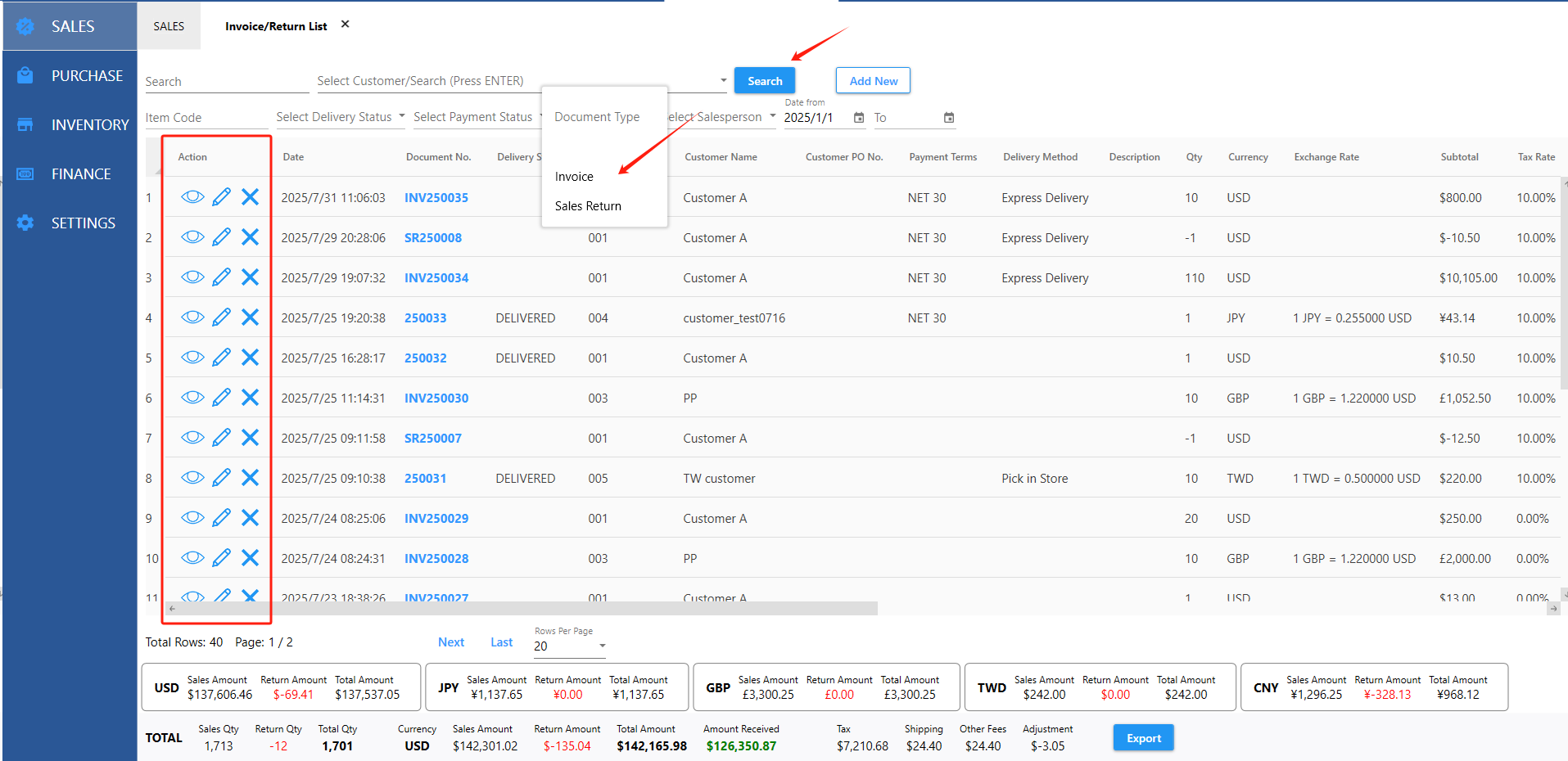Click the Export button
The image size is (1568, 761).
[1143, 738]
